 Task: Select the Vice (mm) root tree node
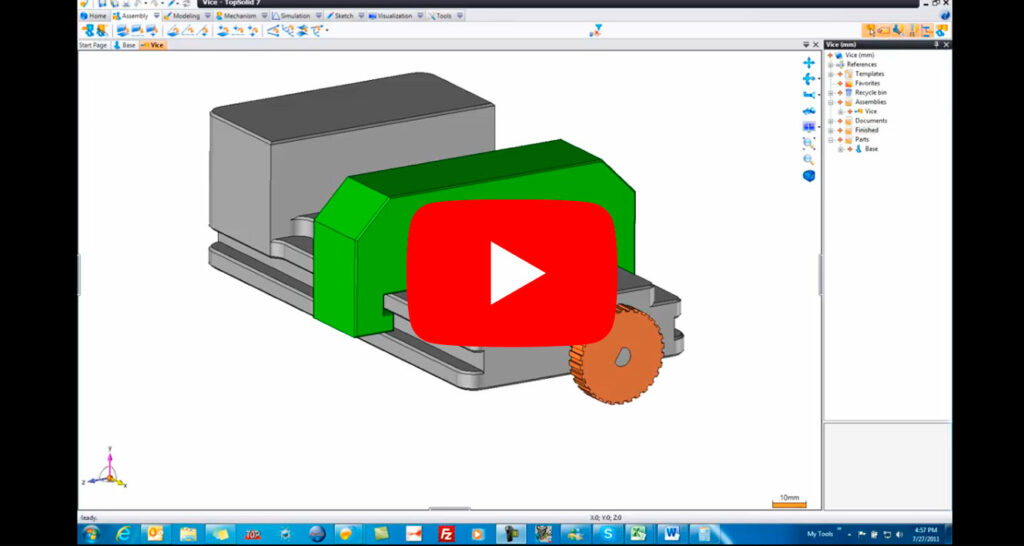(x=859, y=56)
